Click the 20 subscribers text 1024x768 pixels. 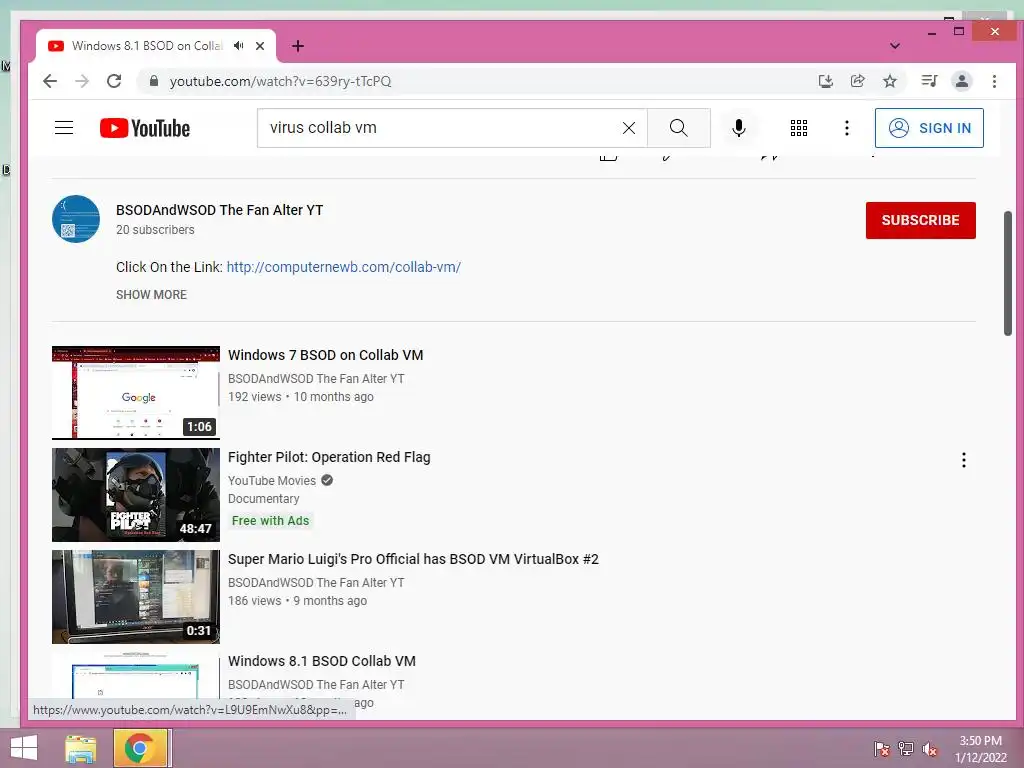click(155, 230)
